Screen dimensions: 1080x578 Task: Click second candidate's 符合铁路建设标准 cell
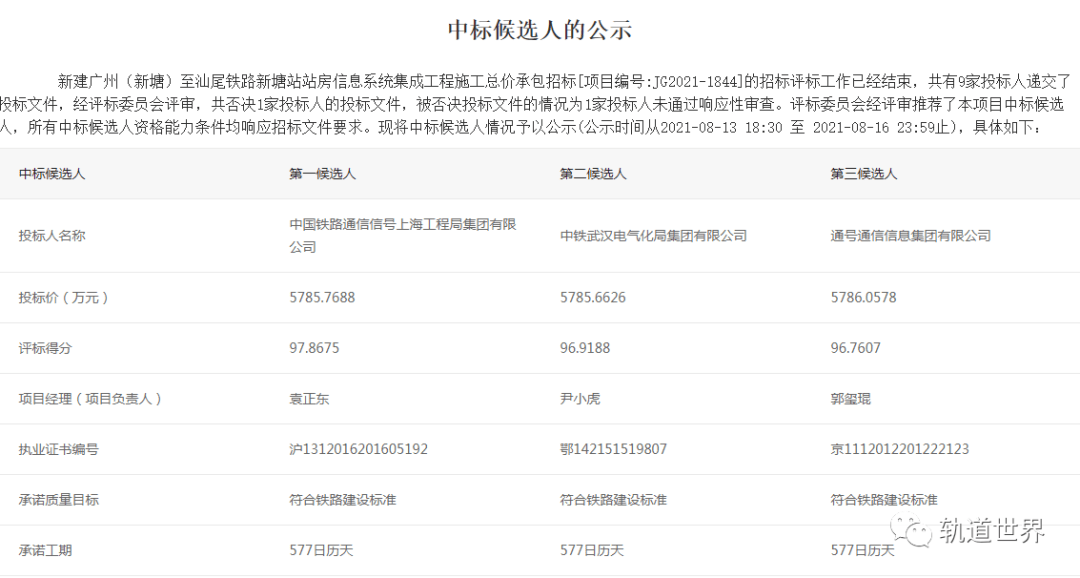[614, 500]
